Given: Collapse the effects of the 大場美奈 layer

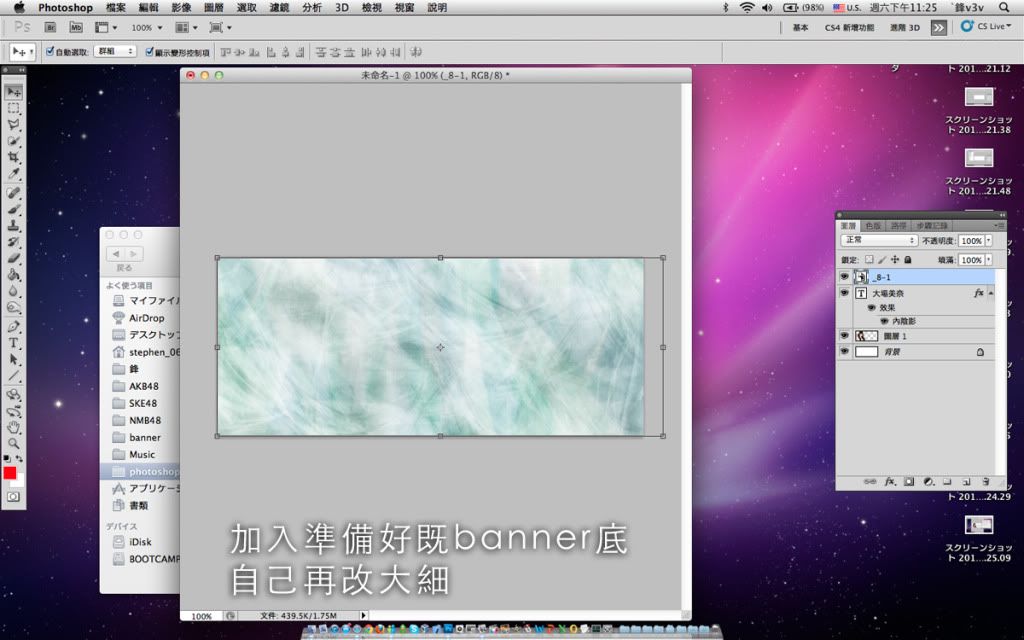Looking at the screenshot, I should pyautogui.click(x=991, y=294).
